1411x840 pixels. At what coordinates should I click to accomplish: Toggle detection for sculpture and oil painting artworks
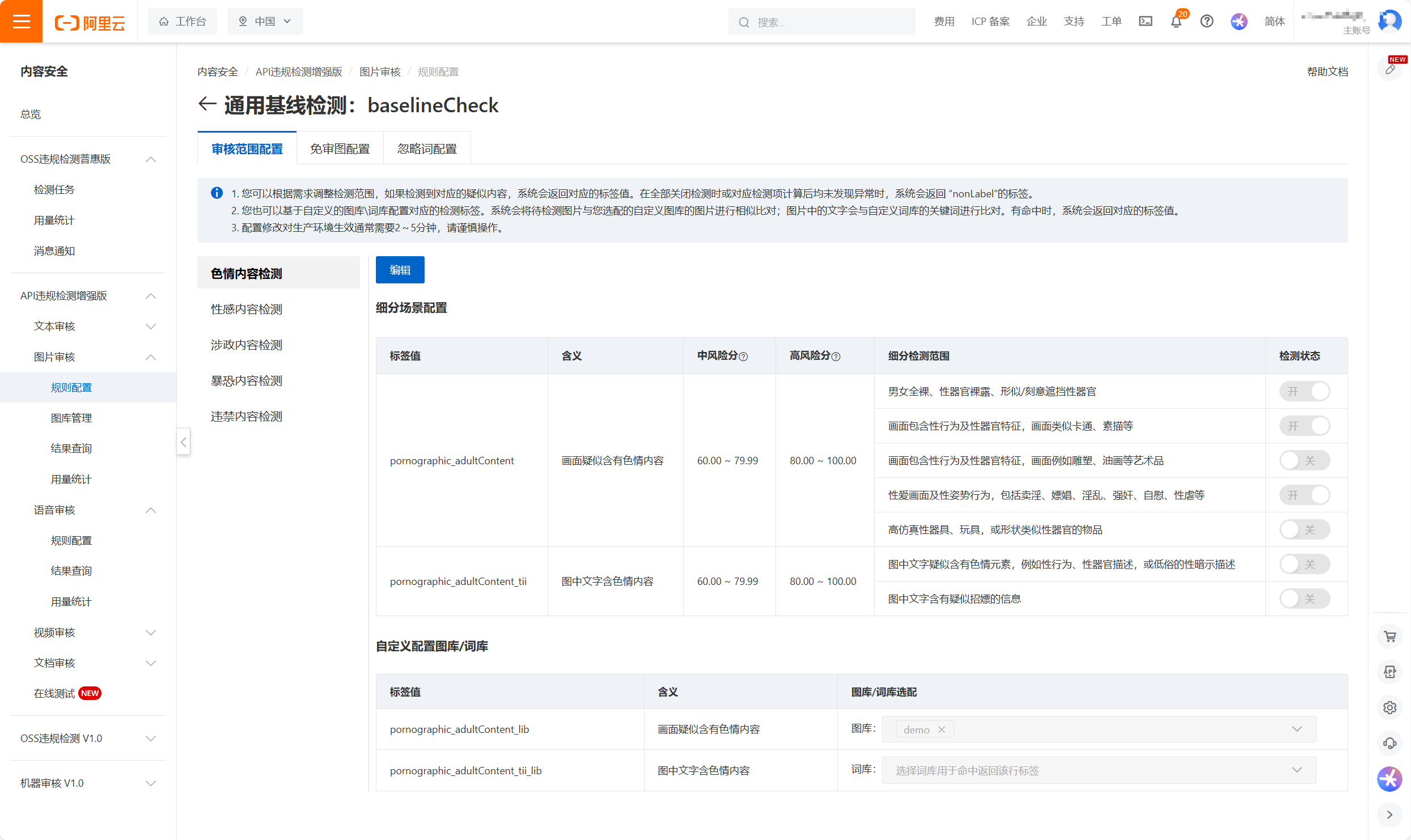(1304, 460)
